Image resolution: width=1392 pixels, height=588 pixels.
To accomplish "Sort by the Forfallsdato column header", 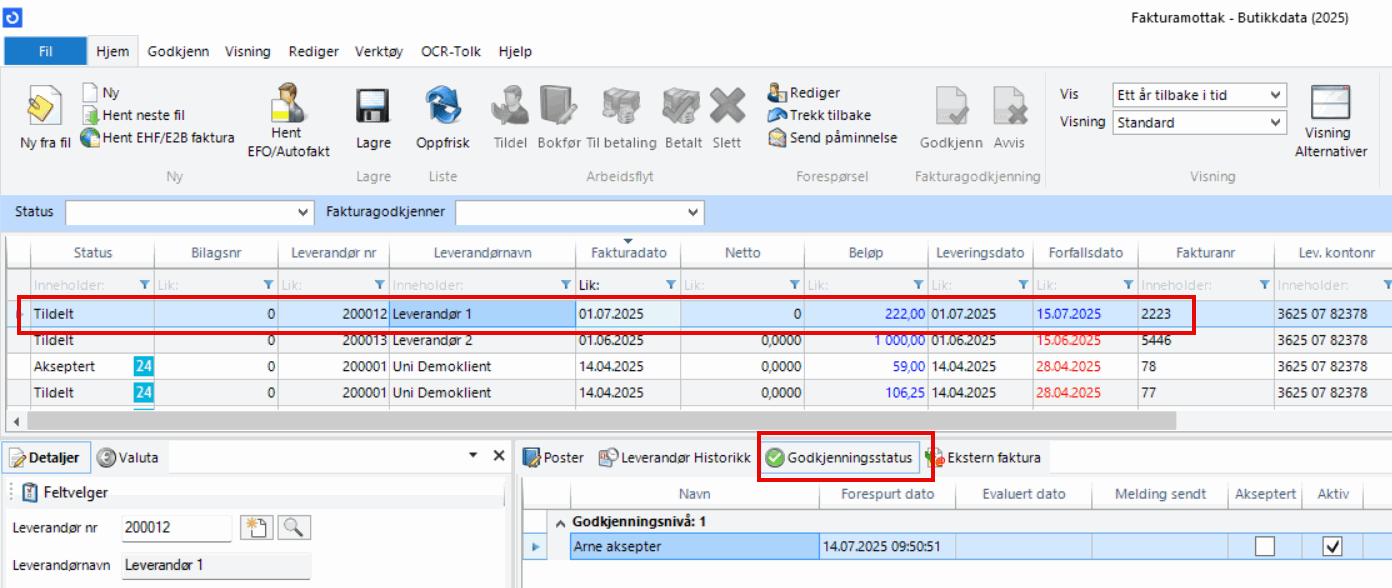I will (x=1085, y=253).
